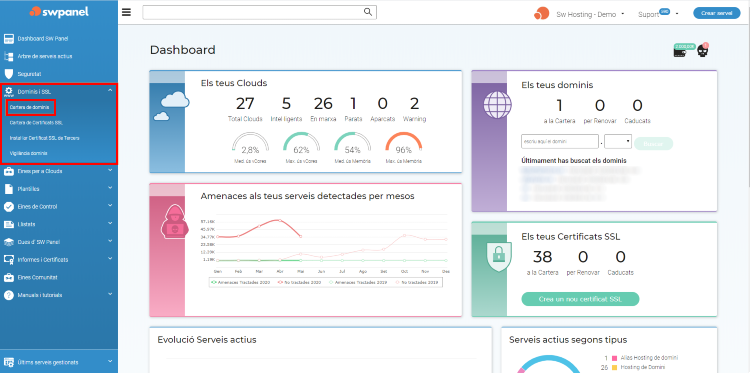
Task: Open the domain extension dropdown
Action: tap(618, 142)
